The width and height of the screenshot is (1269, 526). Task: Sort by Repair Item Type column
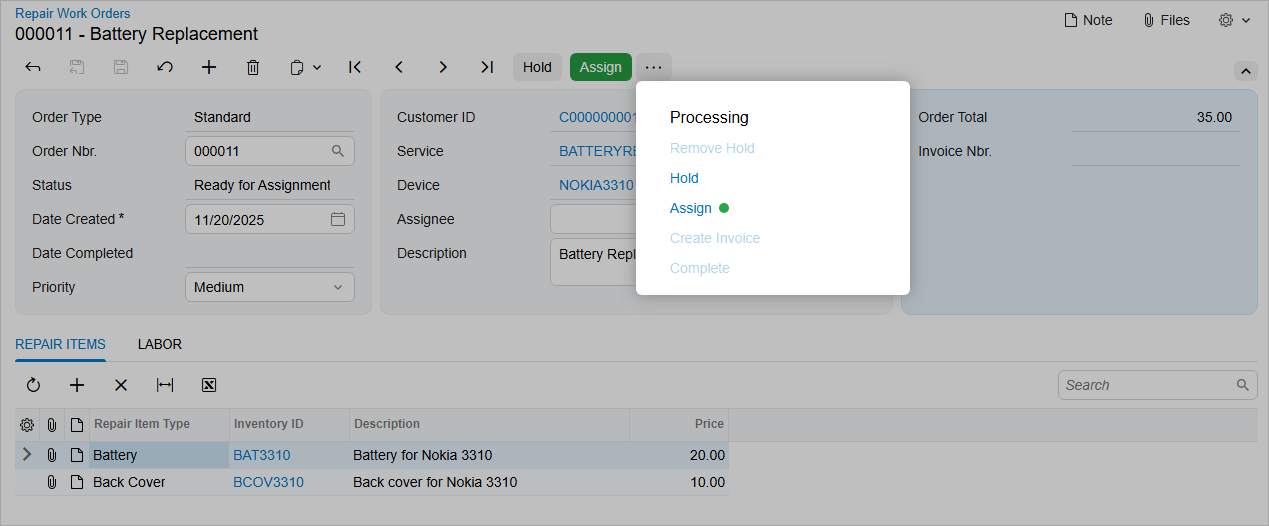[x=160, y=424]
